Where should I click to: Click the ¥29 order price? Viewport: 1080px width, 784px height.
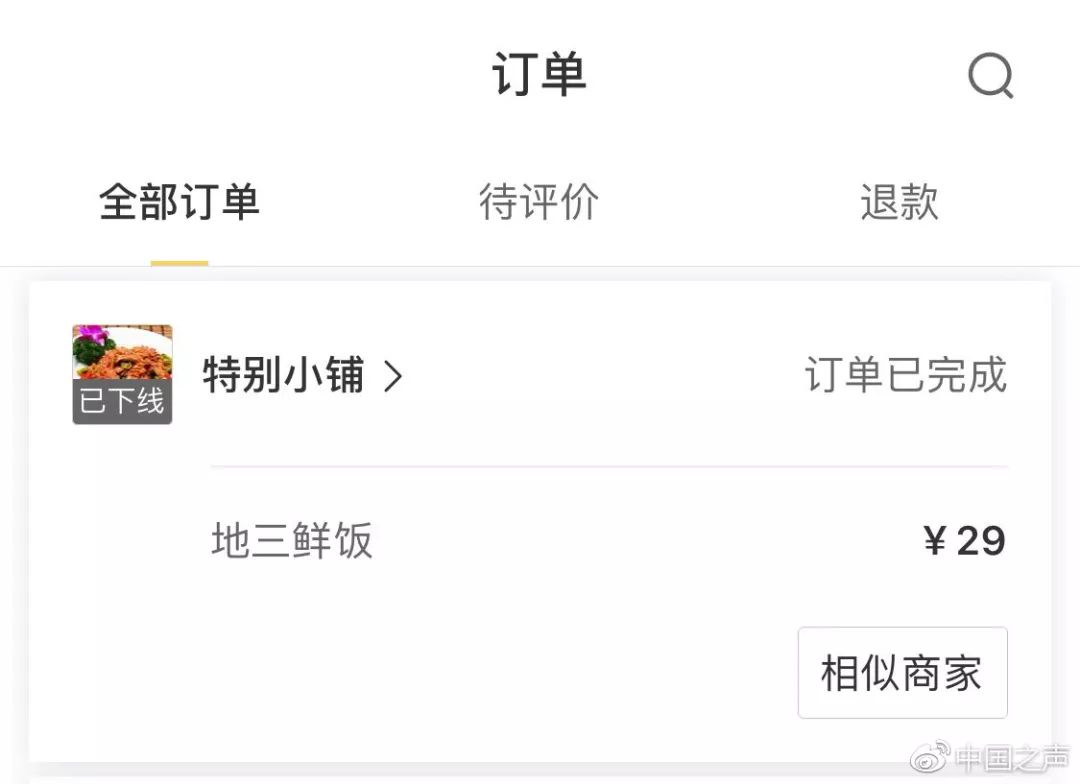[964, 541]
